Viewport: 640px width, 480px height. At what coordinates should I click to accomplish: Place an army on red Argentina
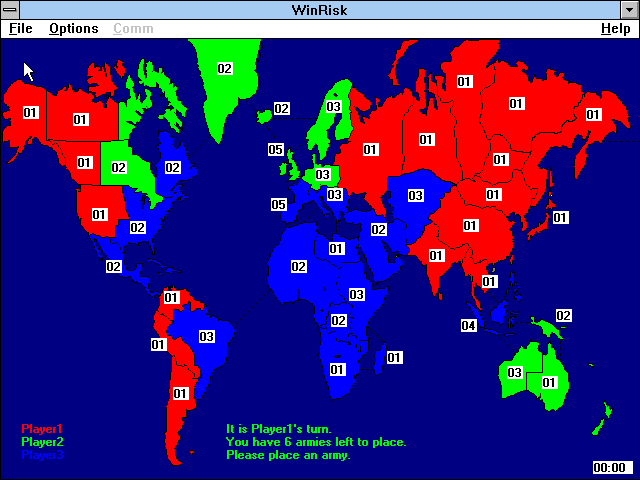pyautogui.click(x=180, y=393)
